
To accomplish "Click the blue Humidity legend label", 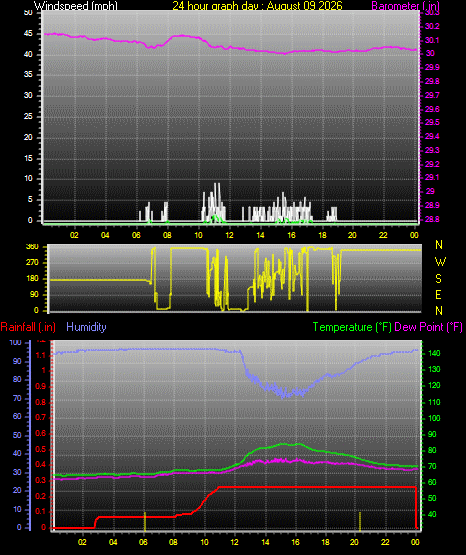I will (86, 327).
